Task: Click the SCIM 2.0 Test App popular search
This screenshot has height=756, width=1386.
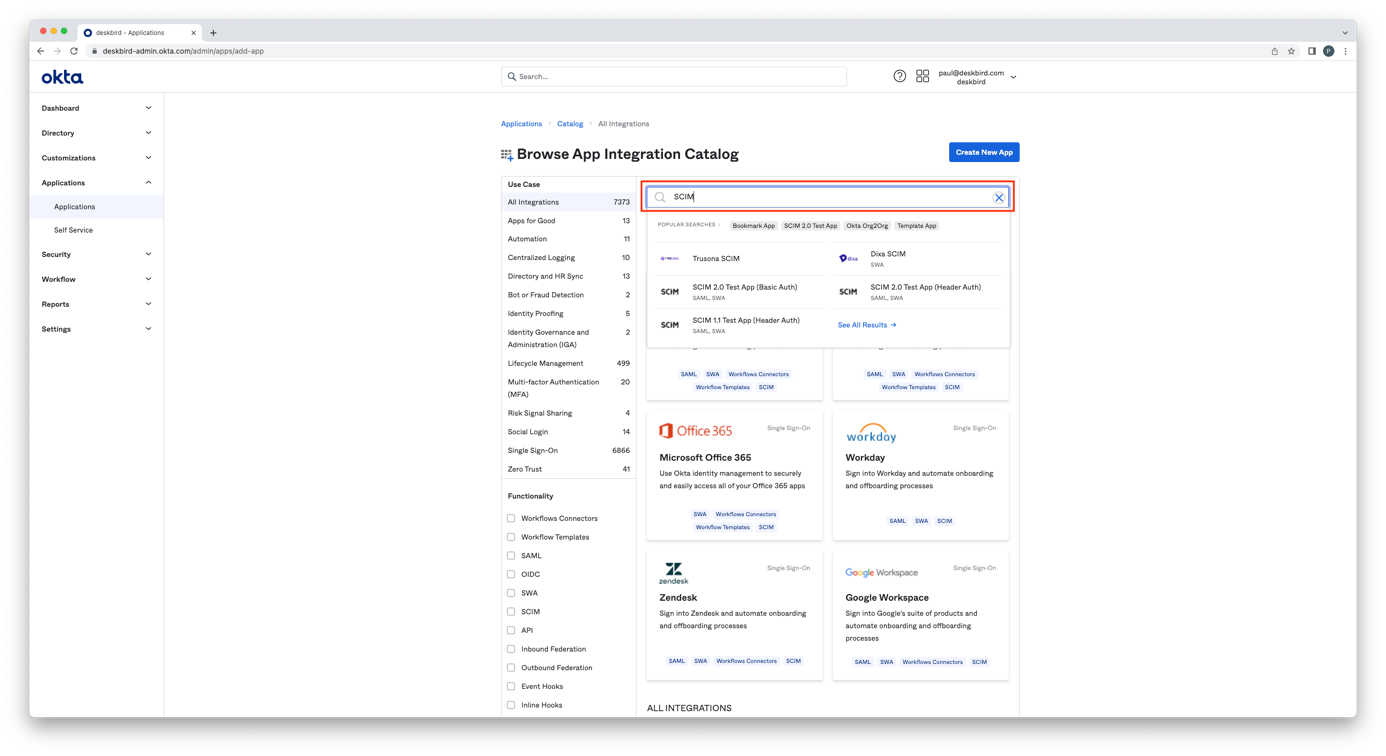Action: click(x=810, y=226)
